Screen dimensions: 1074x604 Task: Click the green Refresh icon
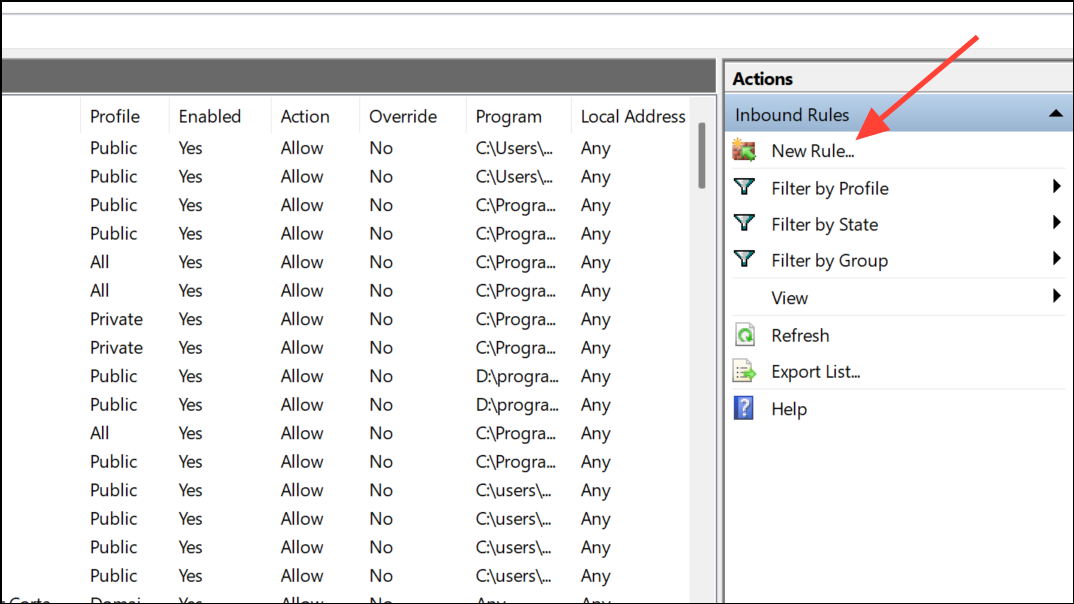click(744, 335)
